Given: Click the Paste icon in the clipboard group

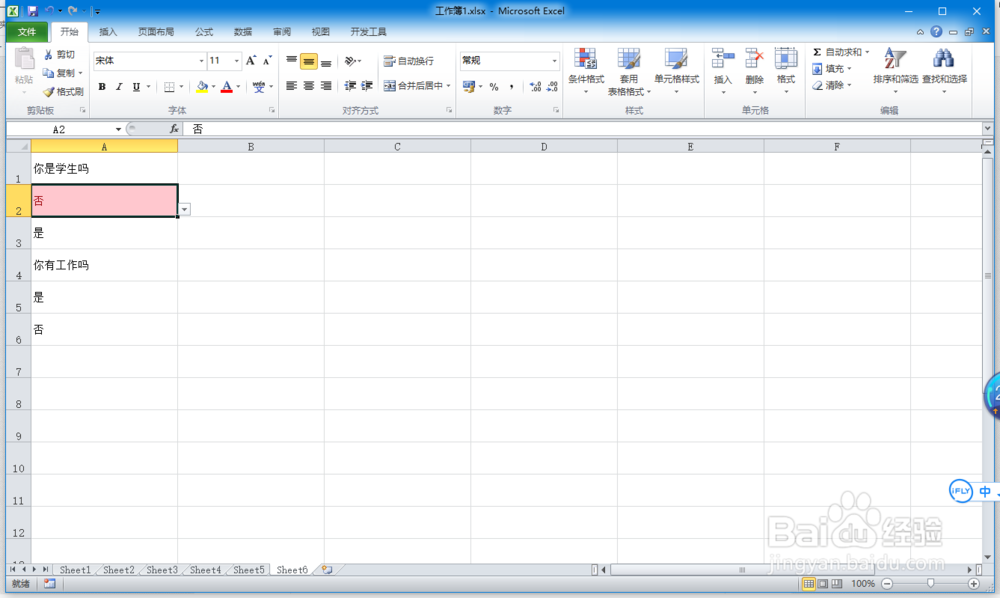Looking at the screenshot, I should [x=24, y=59].
